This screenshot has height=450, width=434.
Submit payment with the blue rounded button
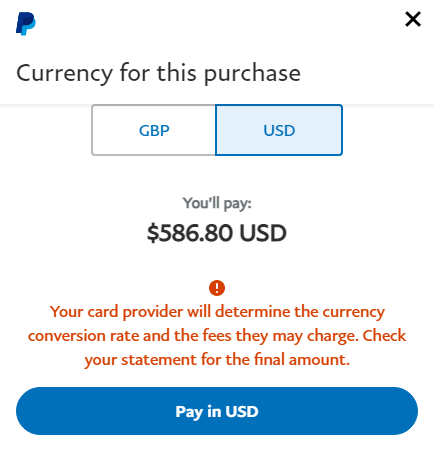coord(217,411)
